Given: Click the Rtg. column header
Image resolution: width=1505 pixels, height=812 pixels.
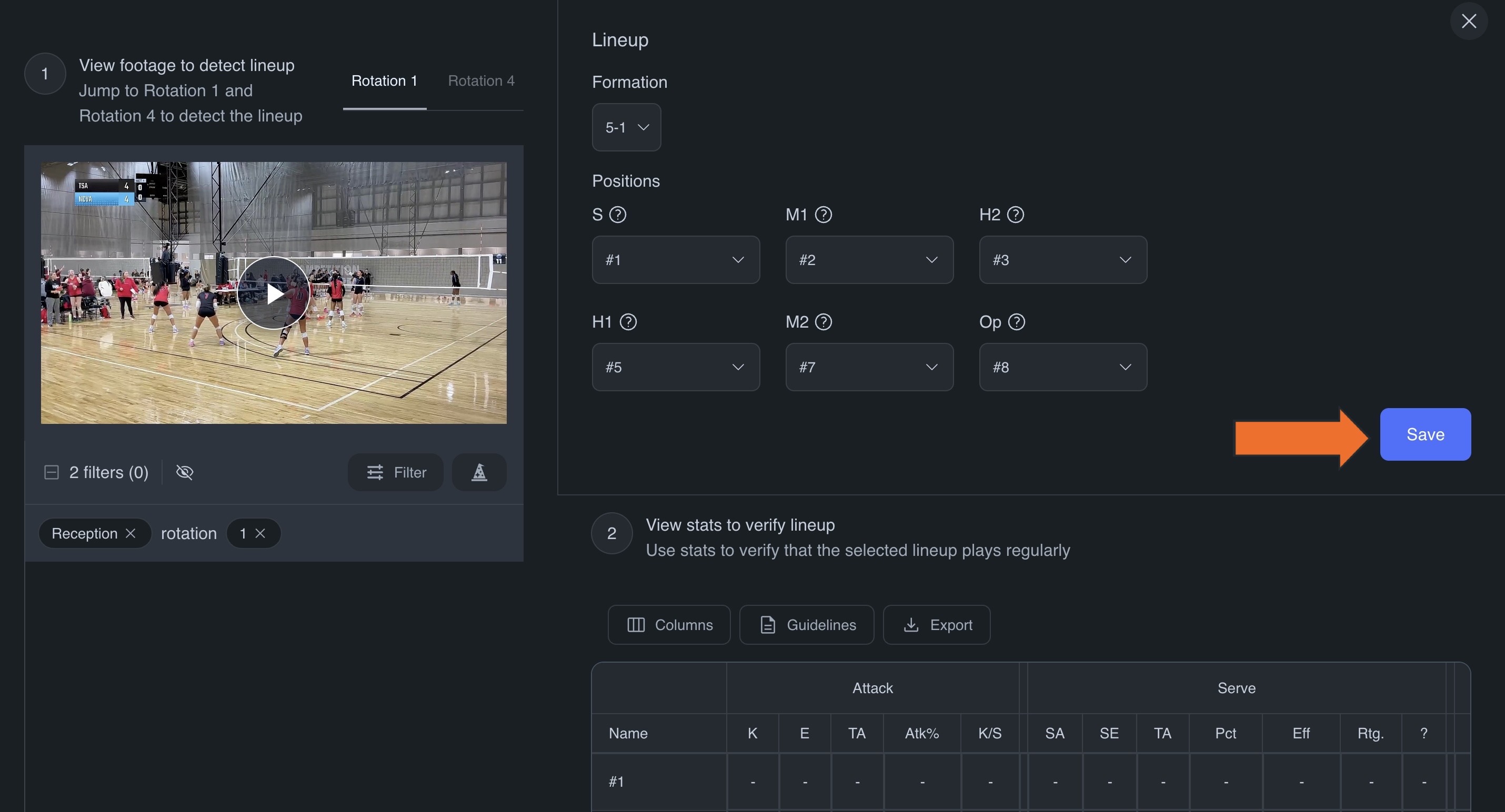Looking at the screenshot, I should click(x=1371, y=733).
